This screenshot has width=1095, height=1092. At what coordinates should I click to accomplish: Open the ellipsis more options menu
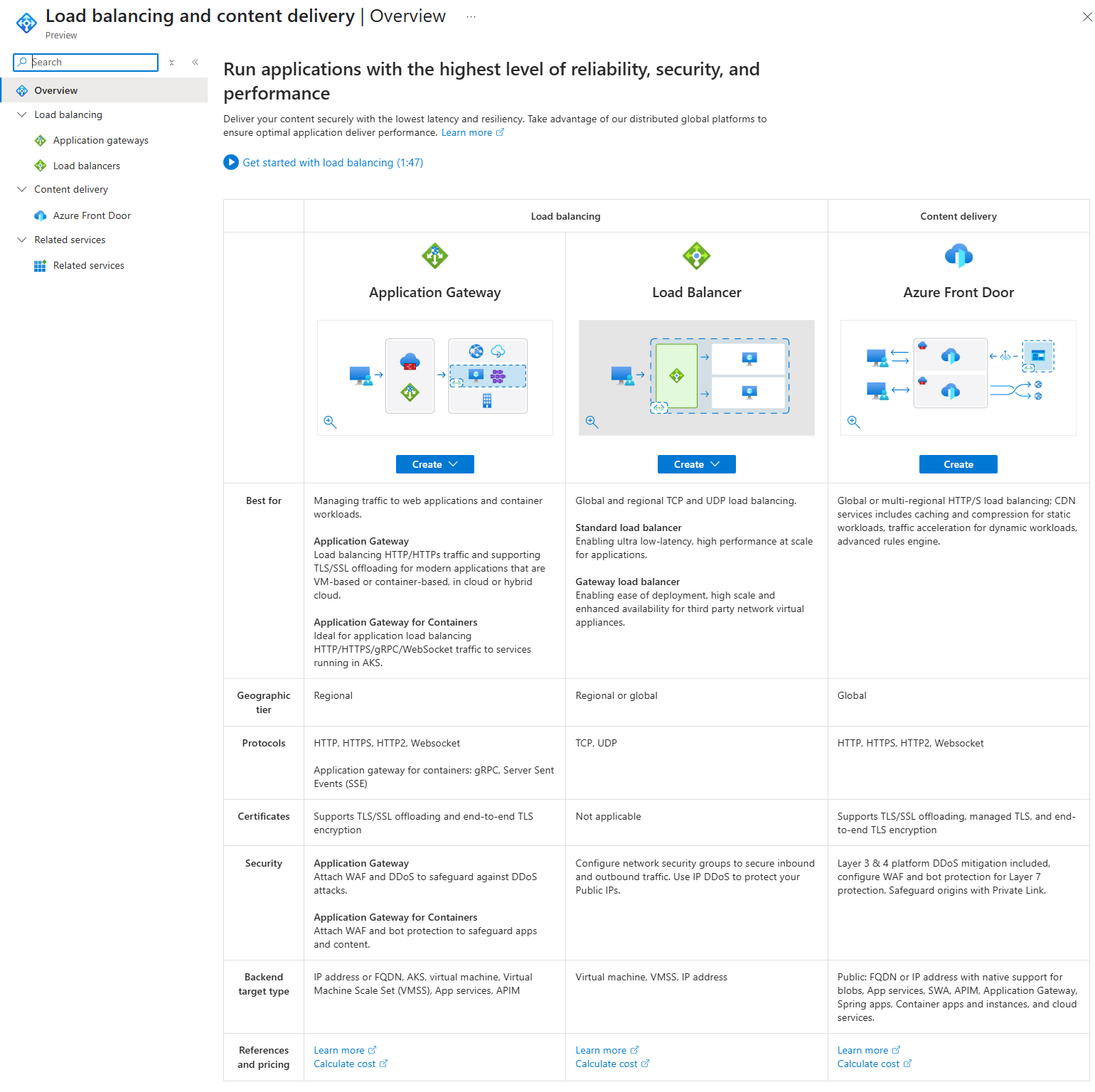point(471,16)
